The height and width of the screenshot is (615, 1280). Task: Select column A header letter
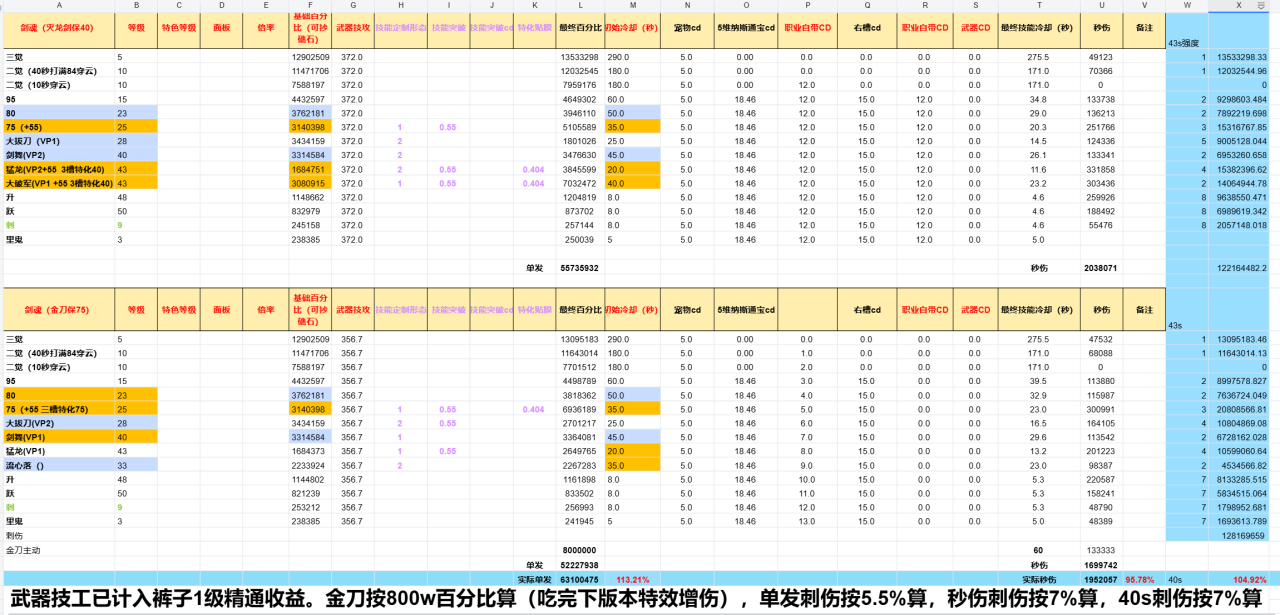coord(59,6)
